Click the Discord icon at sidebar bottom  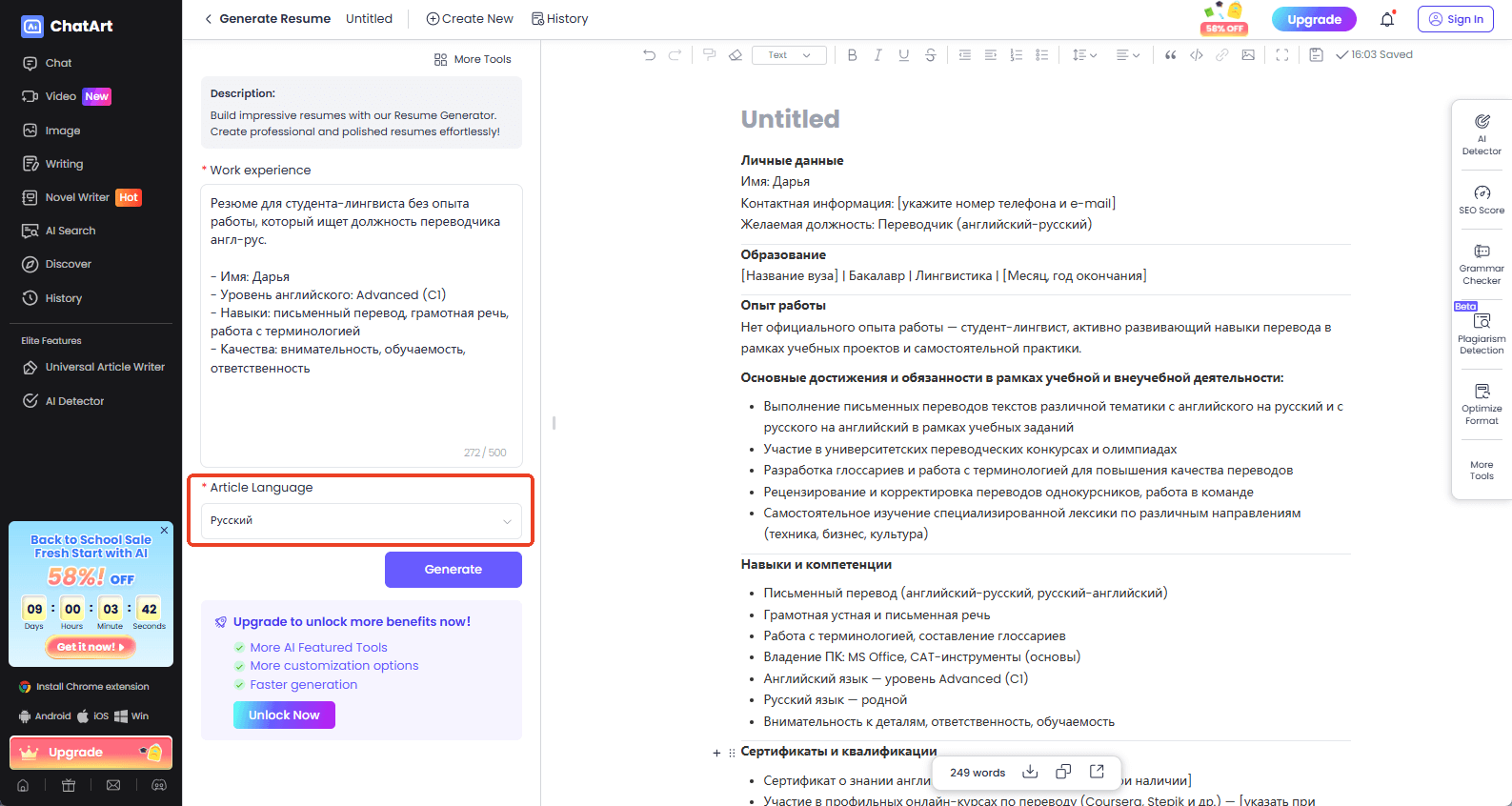pyautogui.click(x=159, y=786)
